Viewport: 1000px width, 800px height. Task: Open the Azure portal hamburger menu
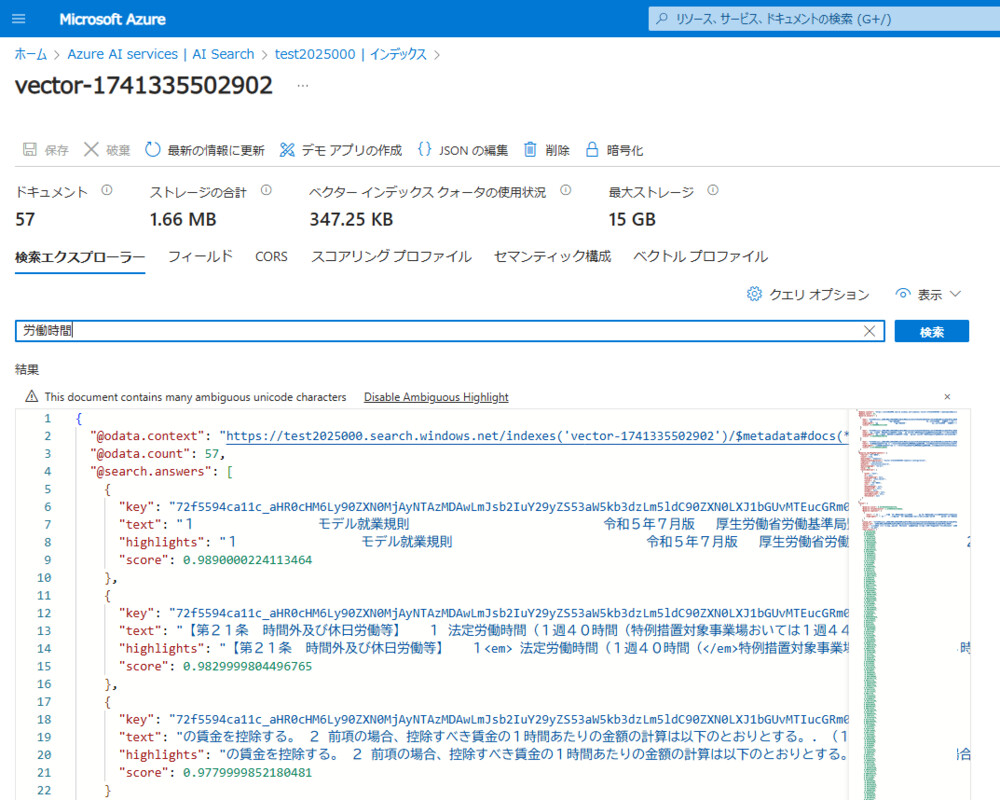click(x=20, y=19)
